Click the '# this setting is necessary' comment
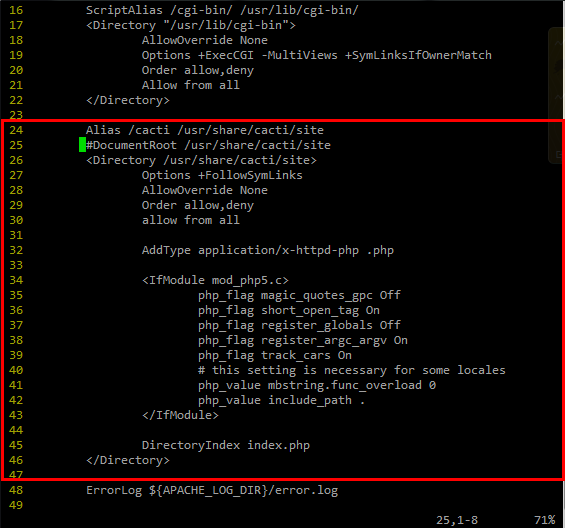 coord(352,371)
